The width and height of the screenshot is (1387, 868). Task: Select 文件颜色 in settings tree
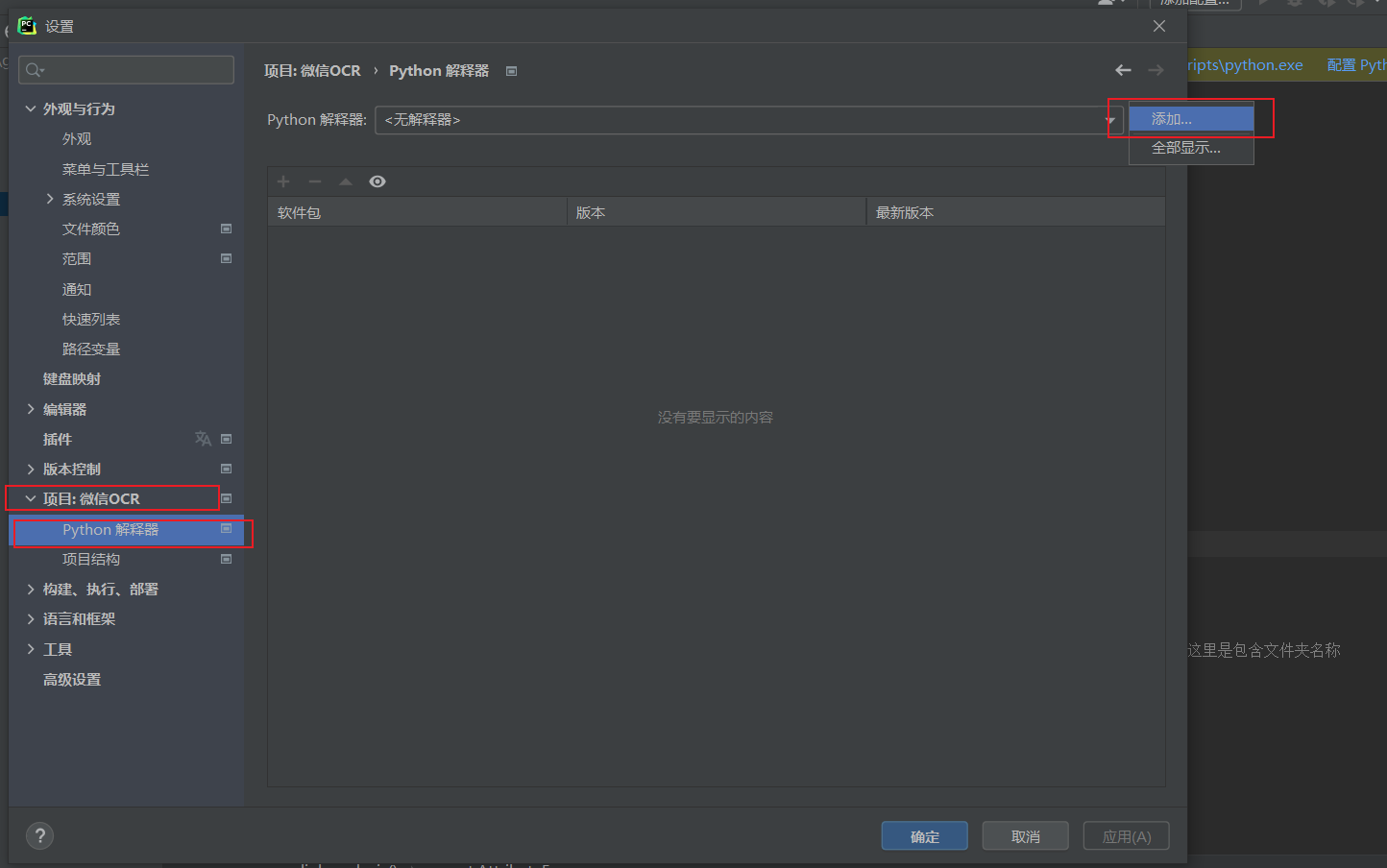coord(91,229)
